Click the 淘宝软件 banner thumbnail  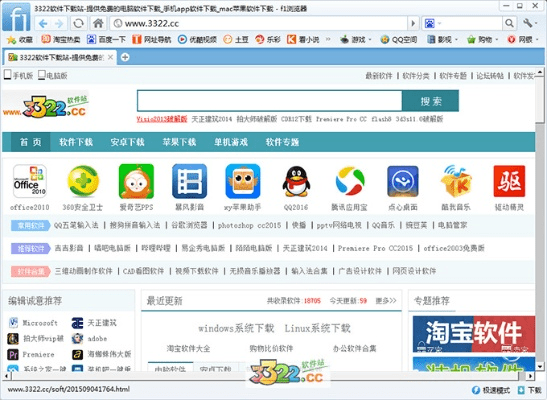pos(474,334)
